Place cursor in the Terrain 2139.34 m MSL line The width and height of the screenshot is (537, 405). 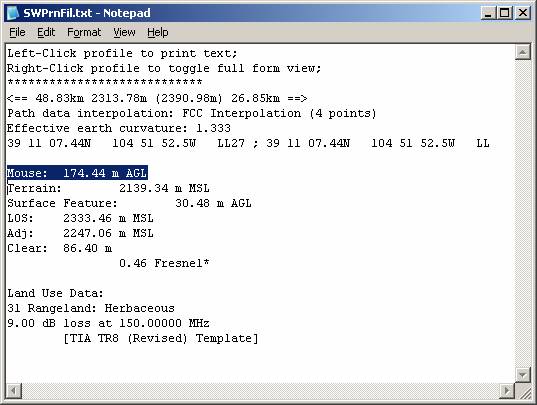(x=108, y=188)
